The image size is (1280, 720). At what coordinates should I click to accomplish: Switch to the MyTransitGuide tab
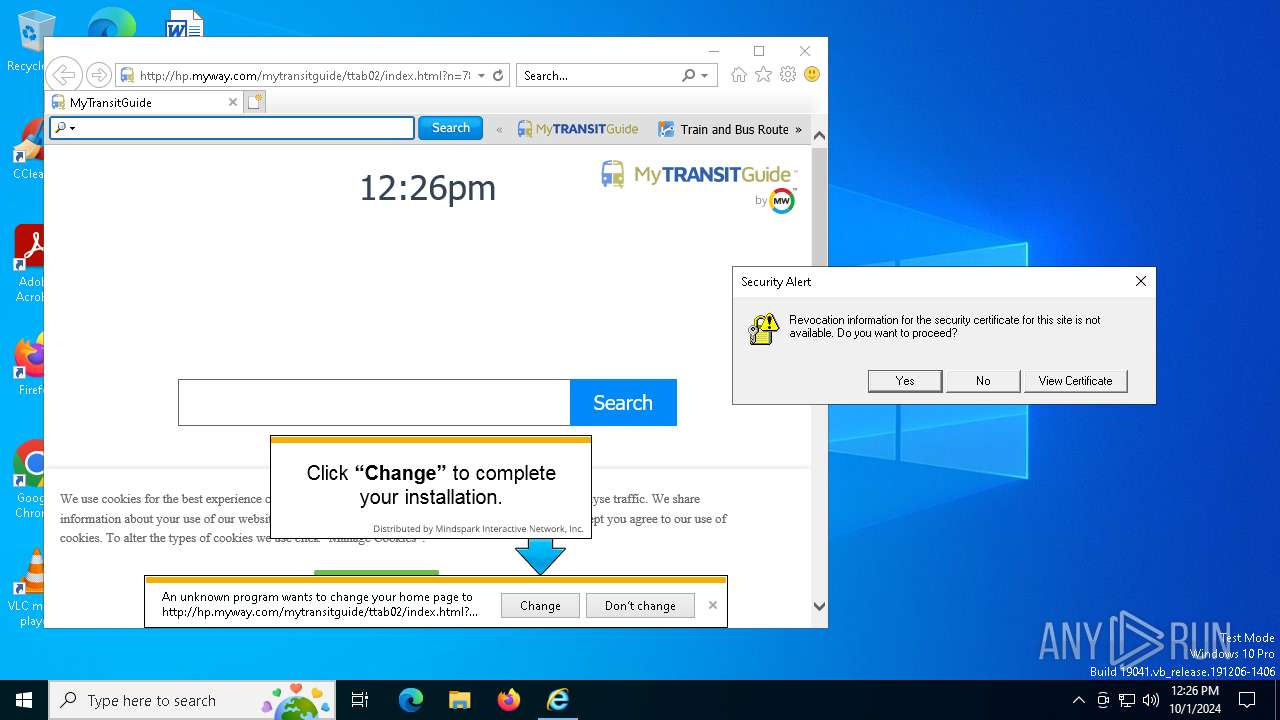coord(145,102)
